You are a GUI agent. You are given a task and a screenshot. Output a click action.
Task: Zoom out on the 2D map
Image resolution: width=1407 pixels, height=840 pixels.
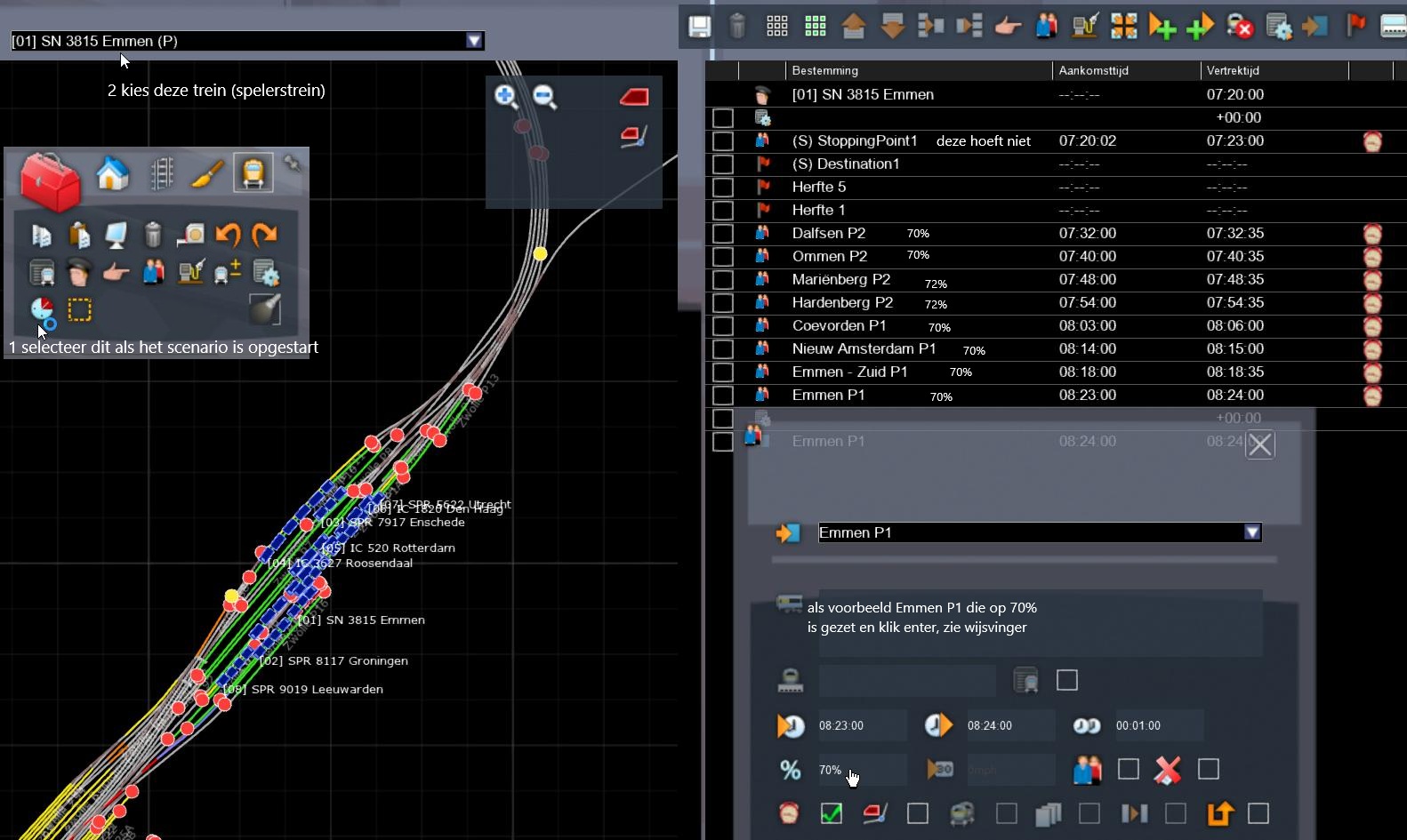coord(544,96)
